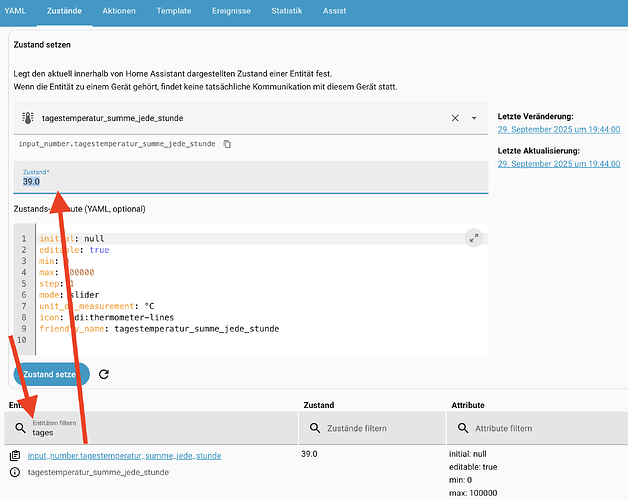Viewport: 628px width, 500px height.
Task: Click the 'editable: true' line in the editor
Action: [x=74, y=250]
